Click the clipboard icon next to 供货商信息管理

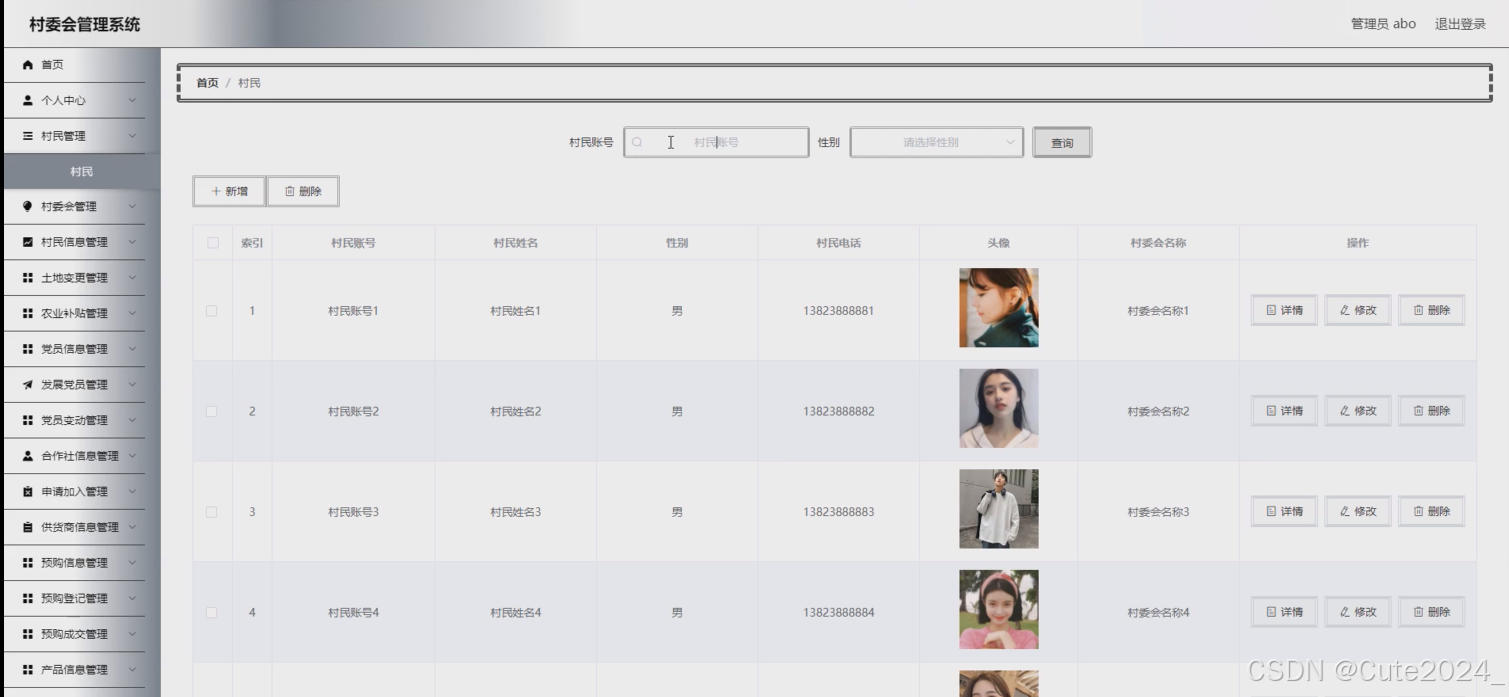(28, 527)
